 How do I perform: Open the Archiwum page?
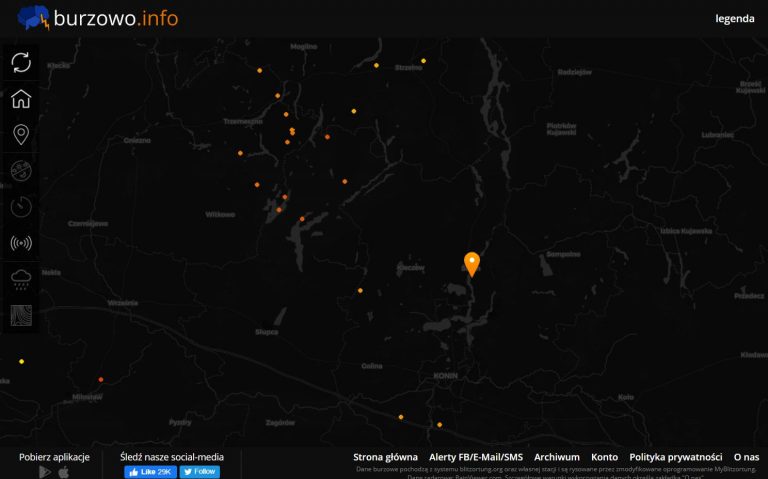coord(557,457)
